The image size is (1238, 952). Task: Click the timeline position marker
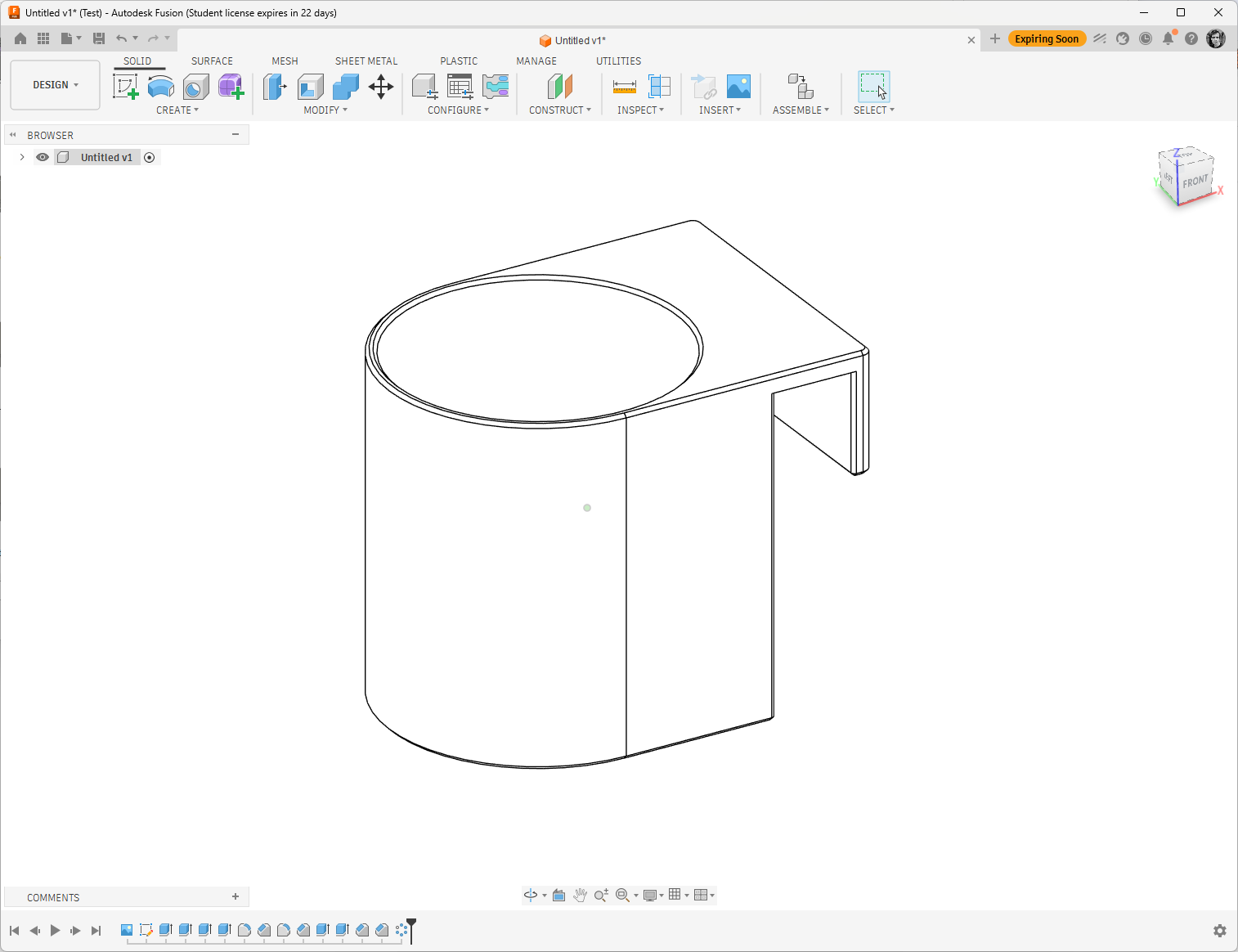coord(411,929)
